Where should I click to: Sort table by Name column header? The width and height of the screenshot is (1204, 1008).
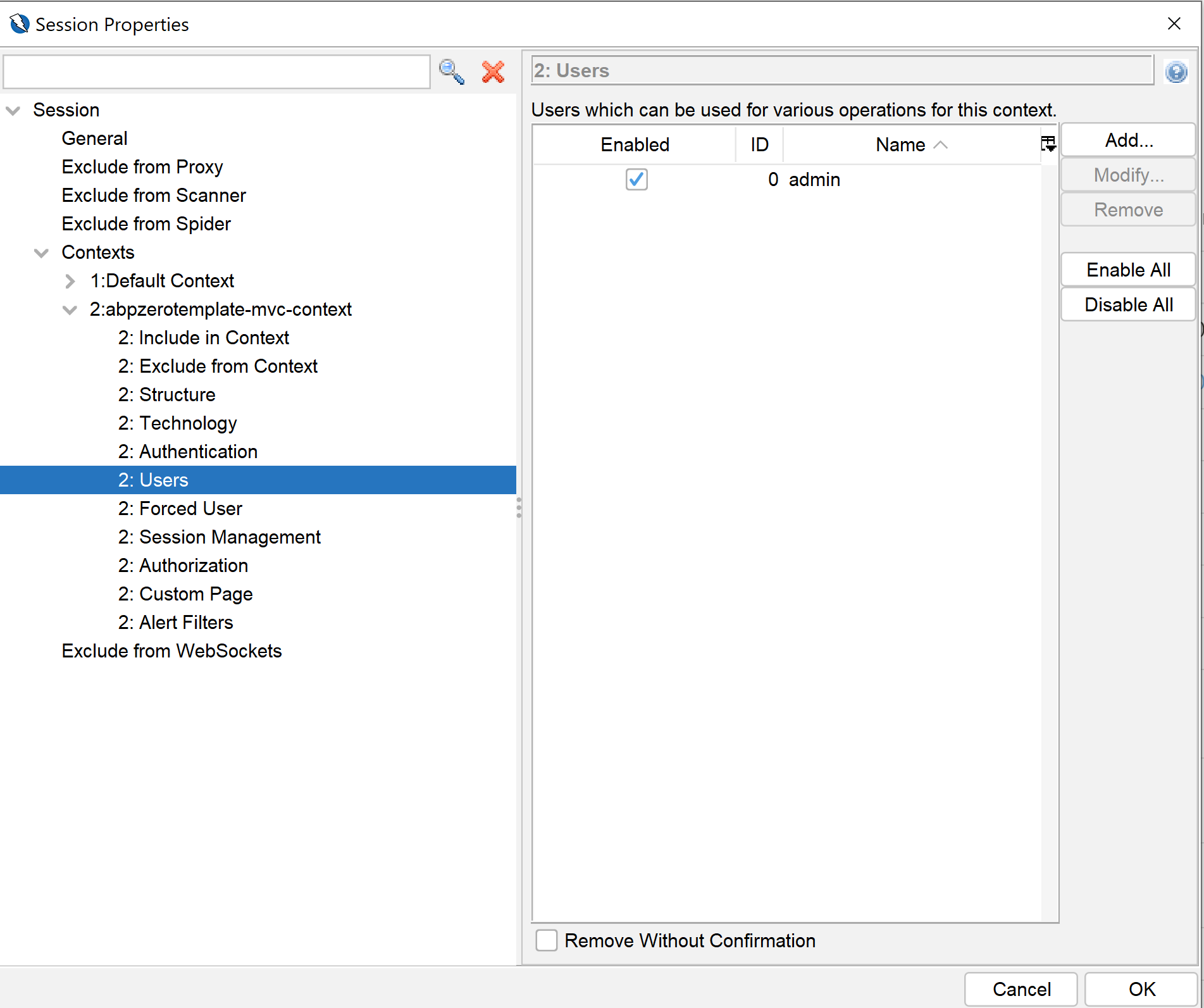click(912, 145)
